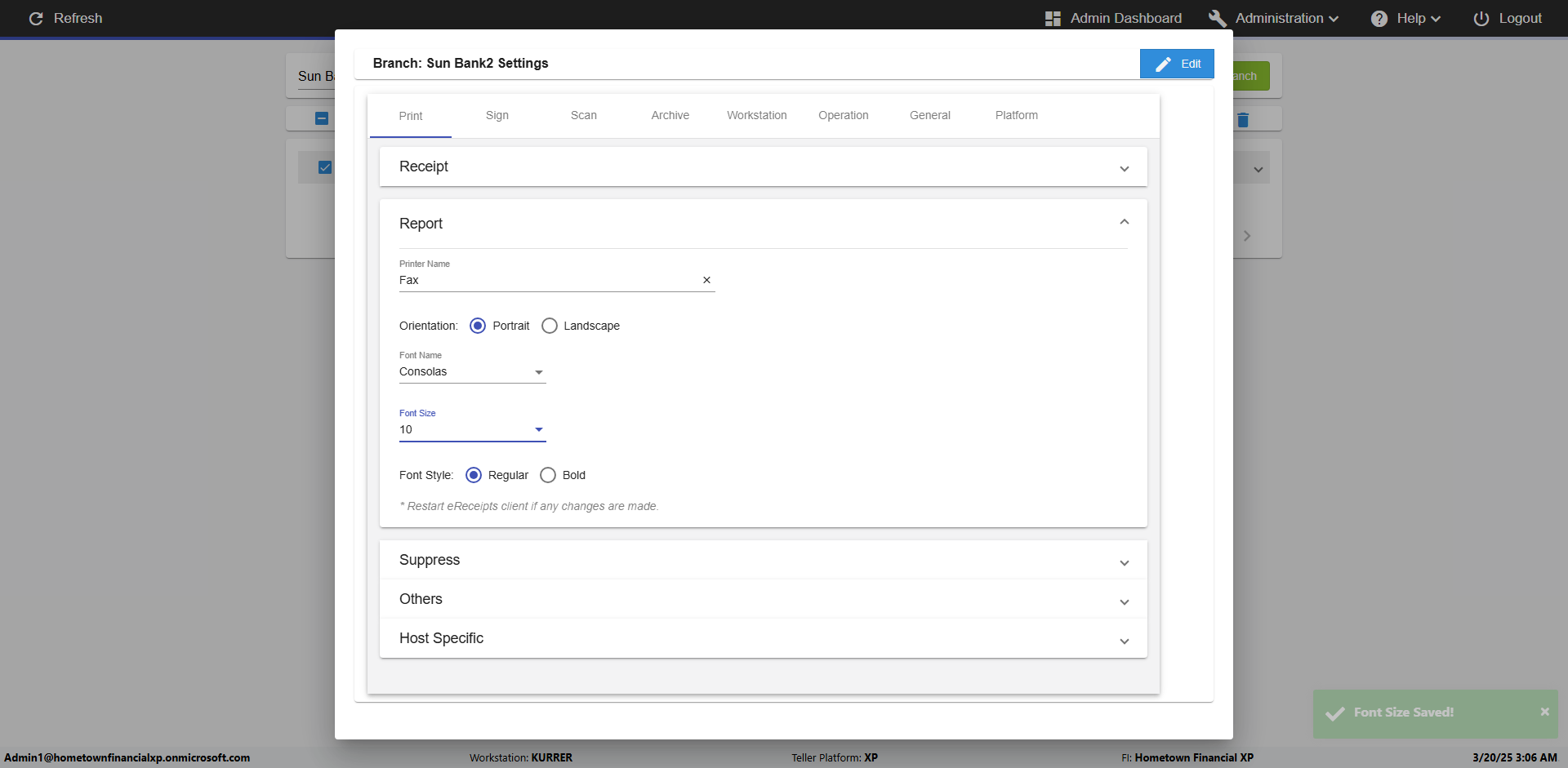The image size is (1568, 768).
Task: Dismiss the Font Size Saved notification
Action: [x=1544, y=712]
